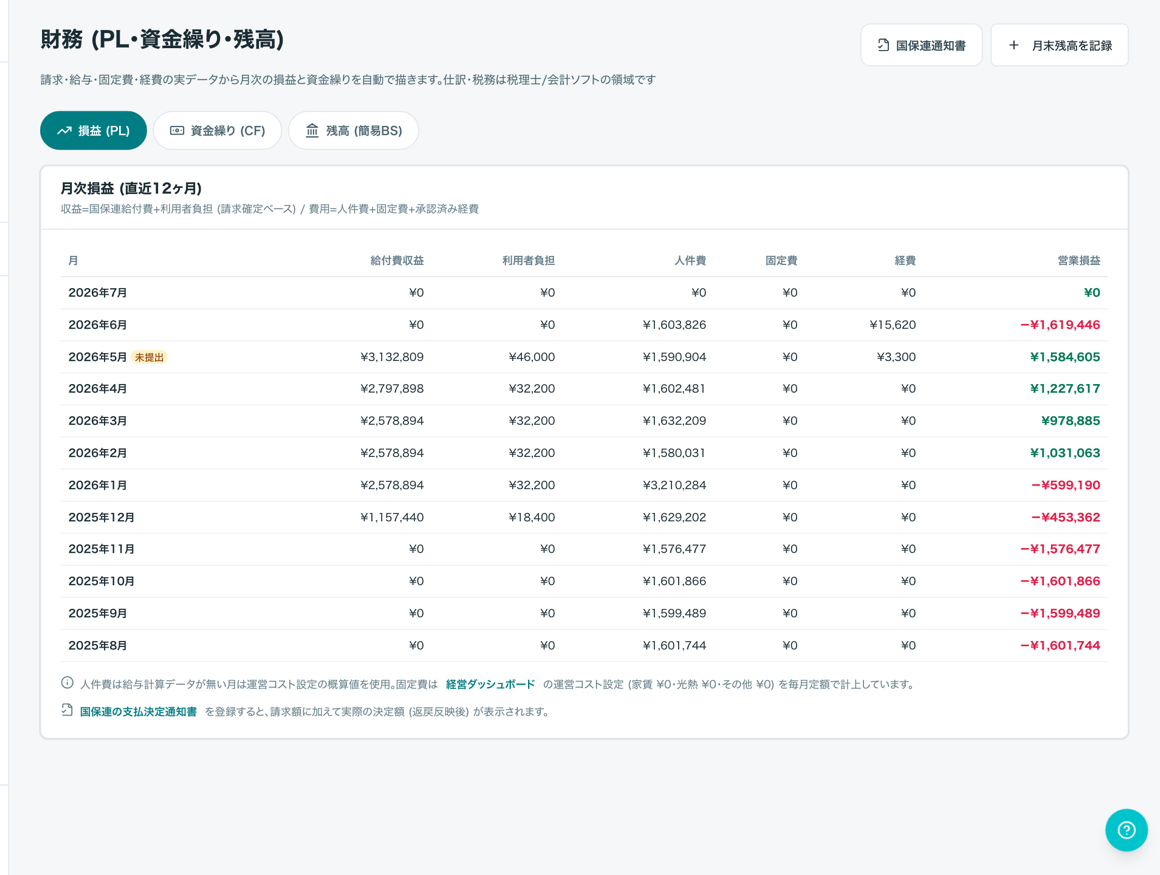1160x875 pixels.
Task: Open the 国保連の支払決定通知書 link
Action: coord(138,712)
